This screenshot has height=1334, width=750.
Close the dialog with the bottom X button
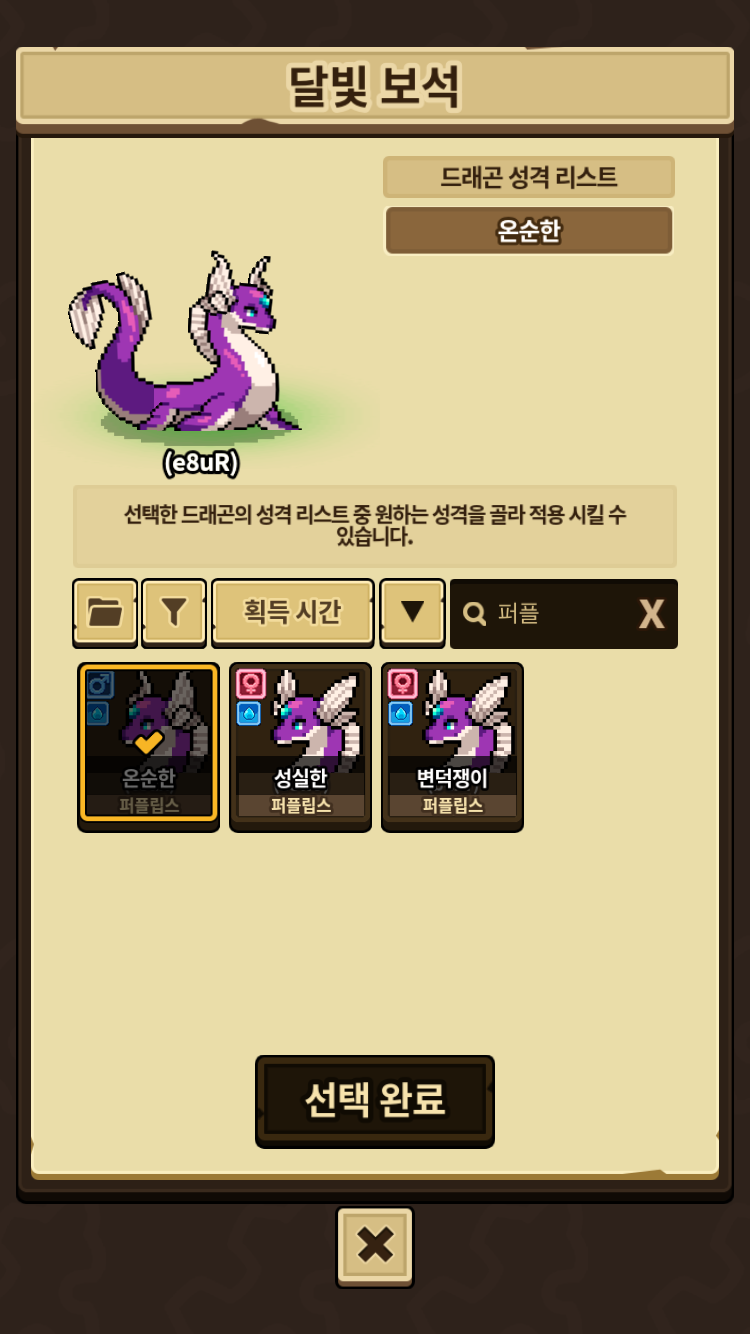(x=375, y=1245)
